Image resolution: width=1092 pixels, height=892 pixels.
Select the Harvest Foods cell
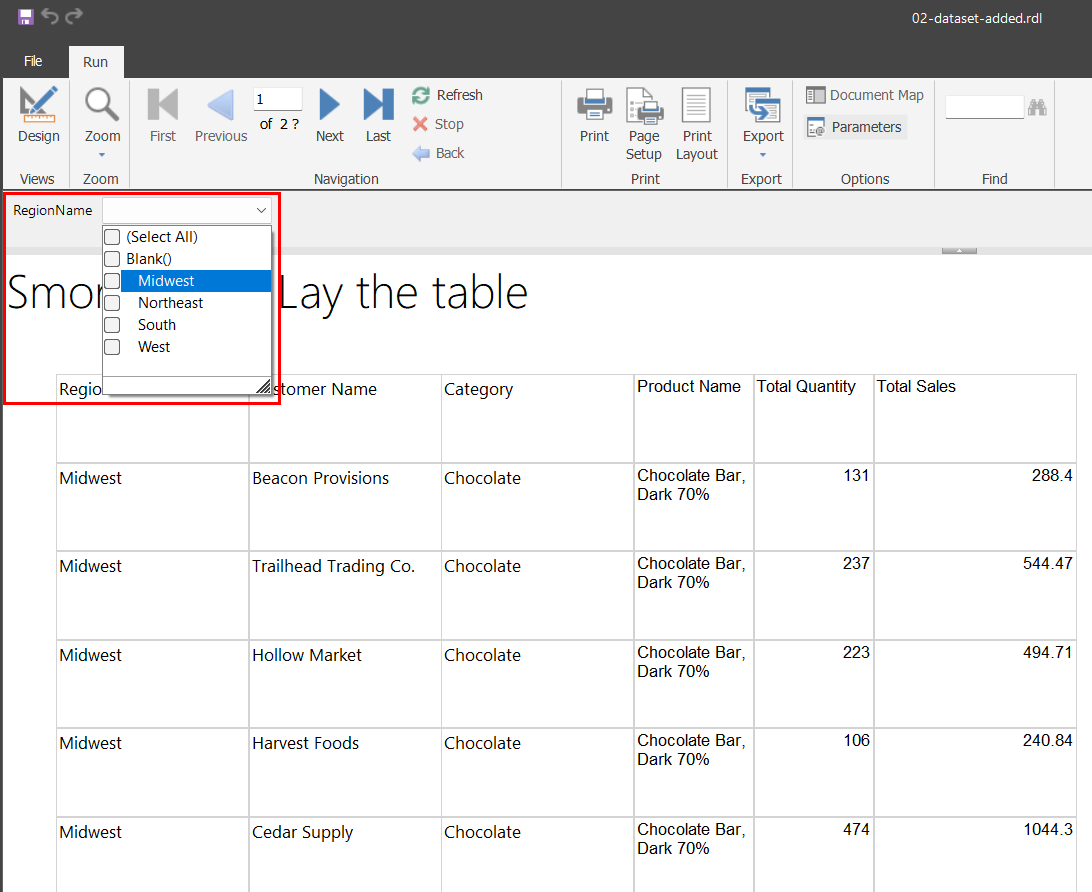pos(345,772)
